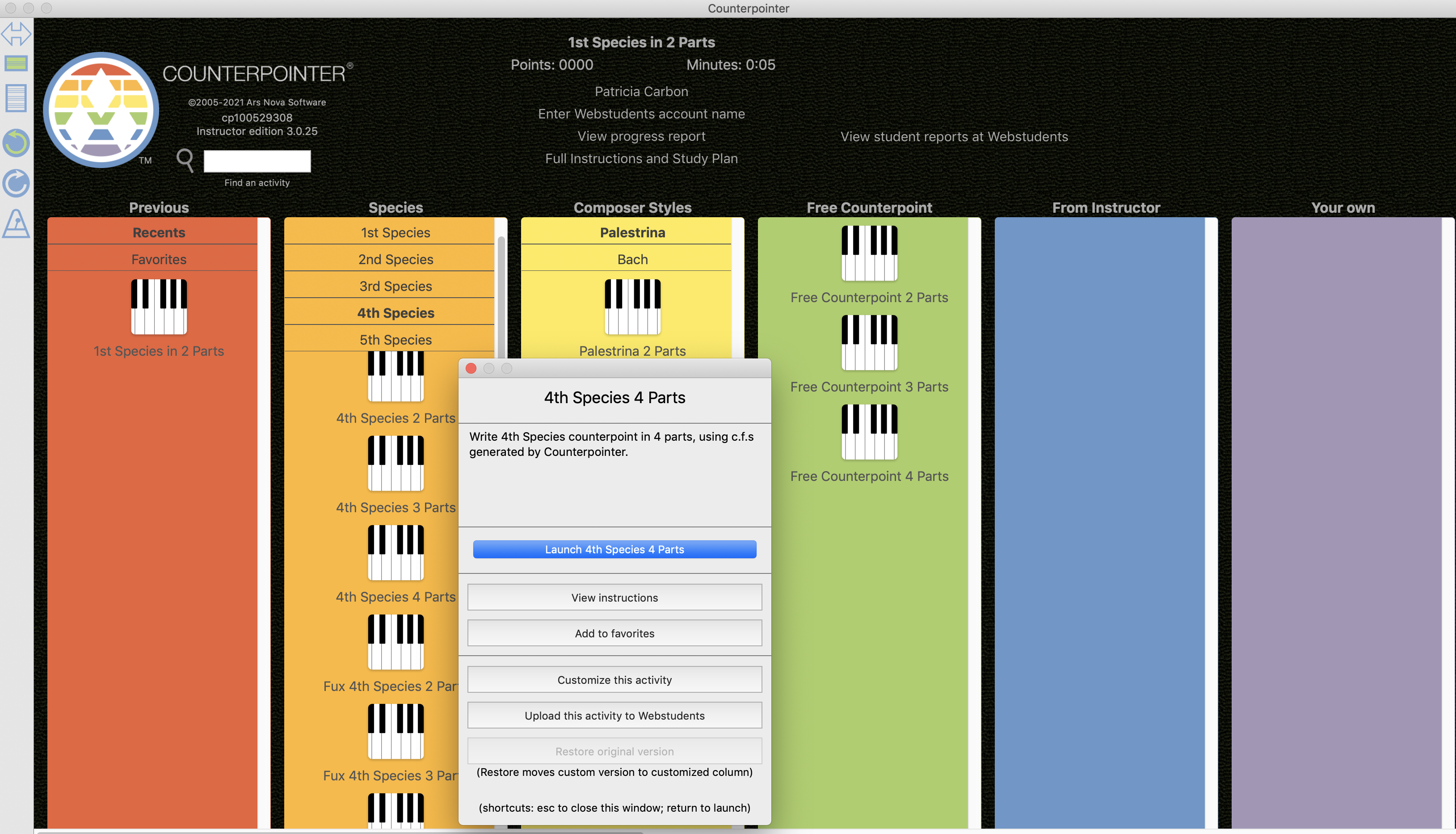Click the Previous column scrollbar track
Screen dimensions: 1456x834
click(264, 522)
